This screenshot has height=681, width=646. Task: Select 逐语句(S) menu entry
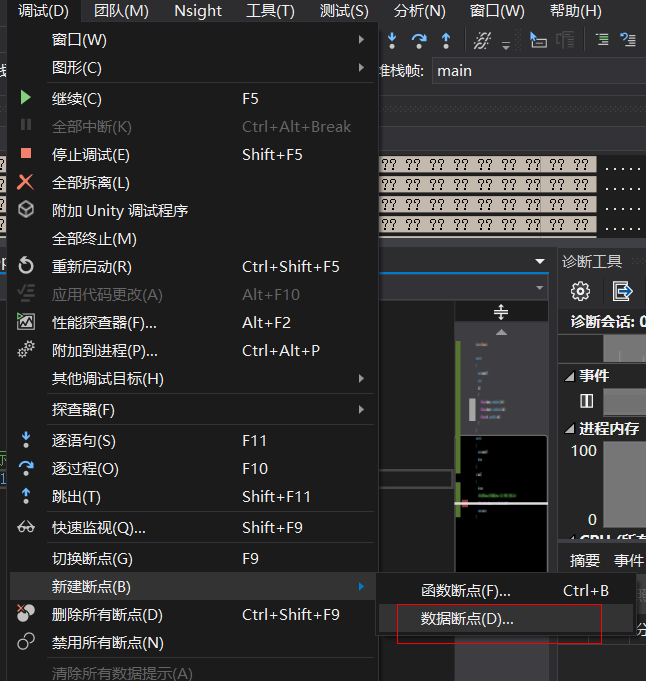coord(192,441)
